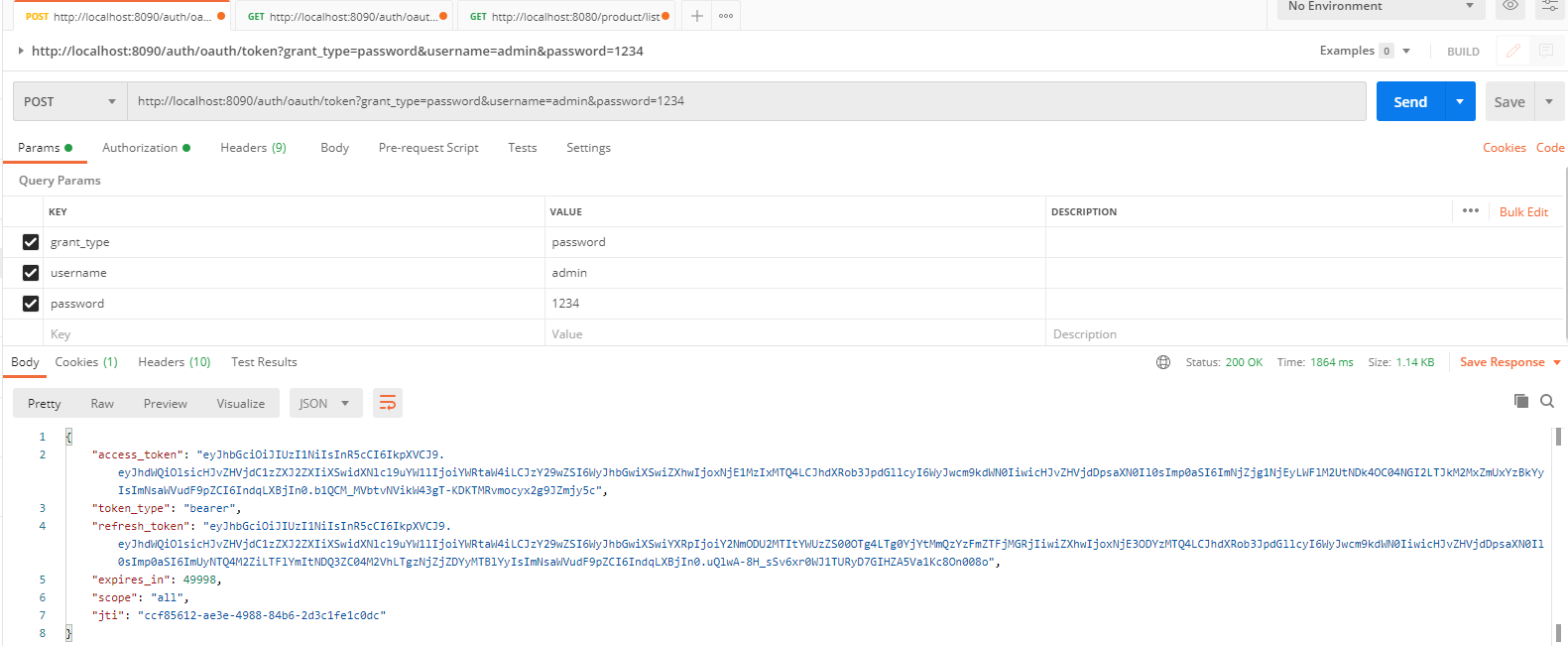Collapse JSON object at line 1

point(67,437)
